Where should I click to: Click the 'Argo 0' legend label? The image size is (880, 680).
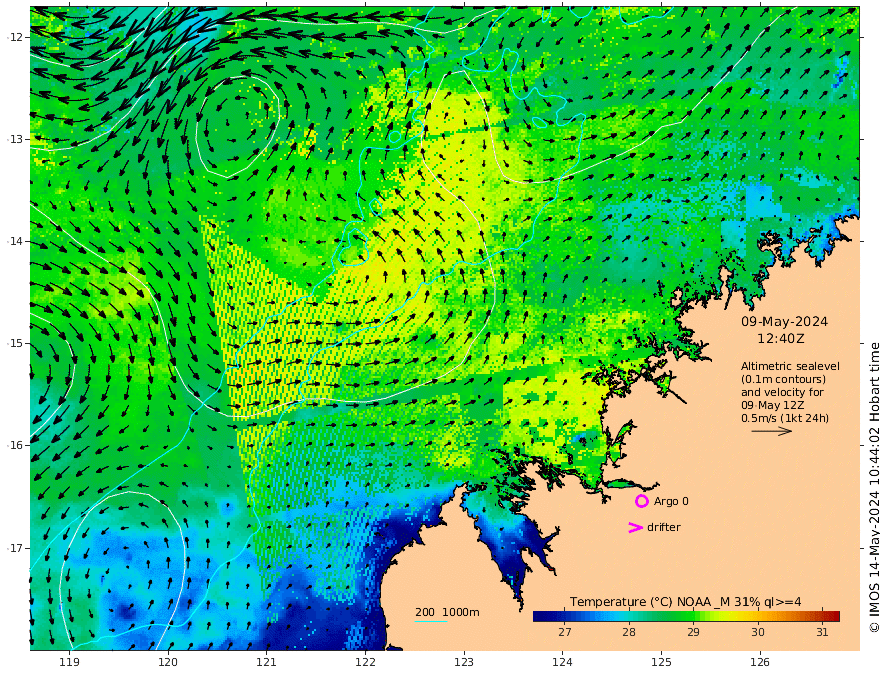671,501
